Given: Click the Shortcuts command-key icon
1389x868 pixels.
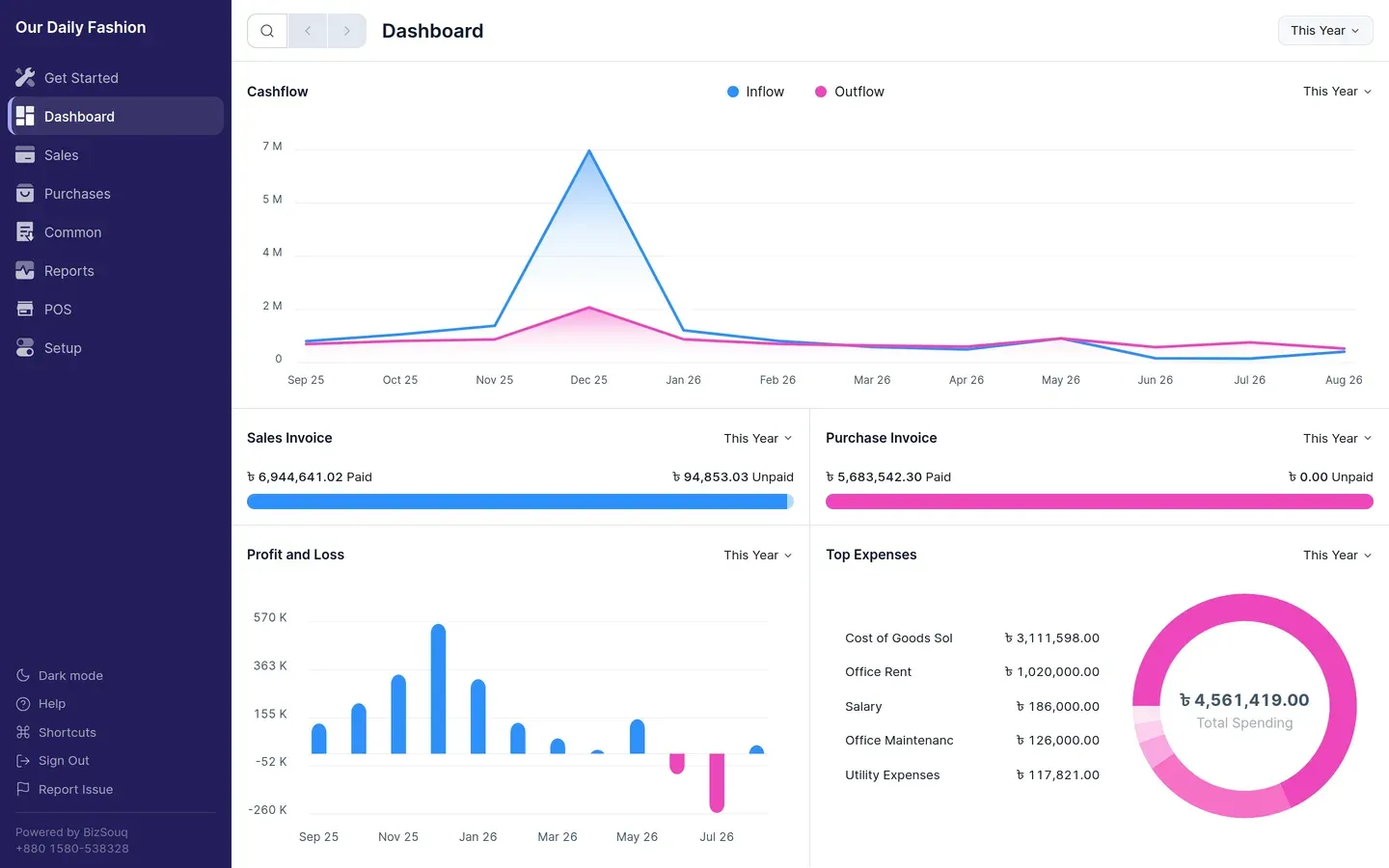Looking at the screenshot, I should click(x=23, y=732).
